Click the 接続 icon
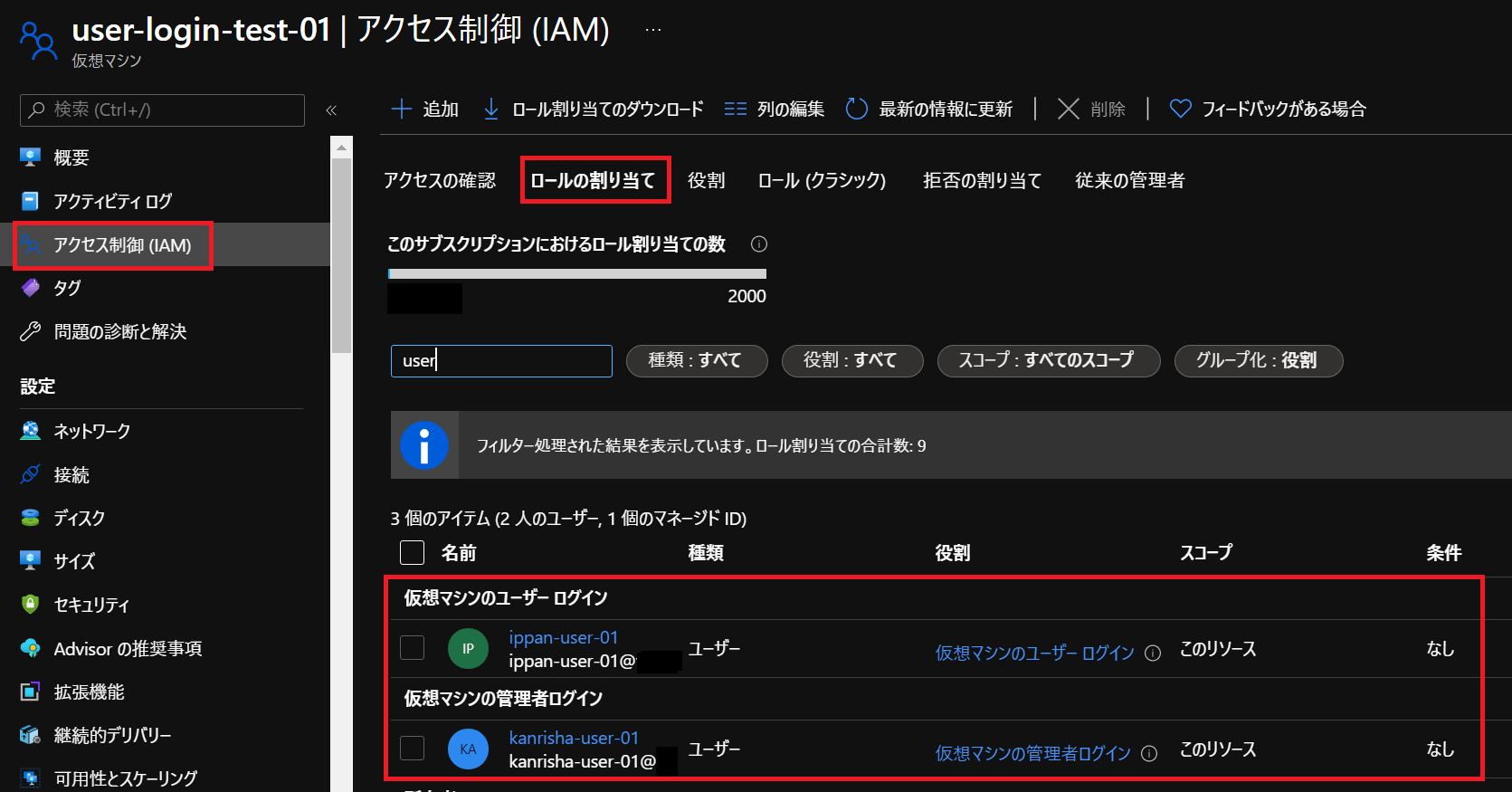 (30, 474)
